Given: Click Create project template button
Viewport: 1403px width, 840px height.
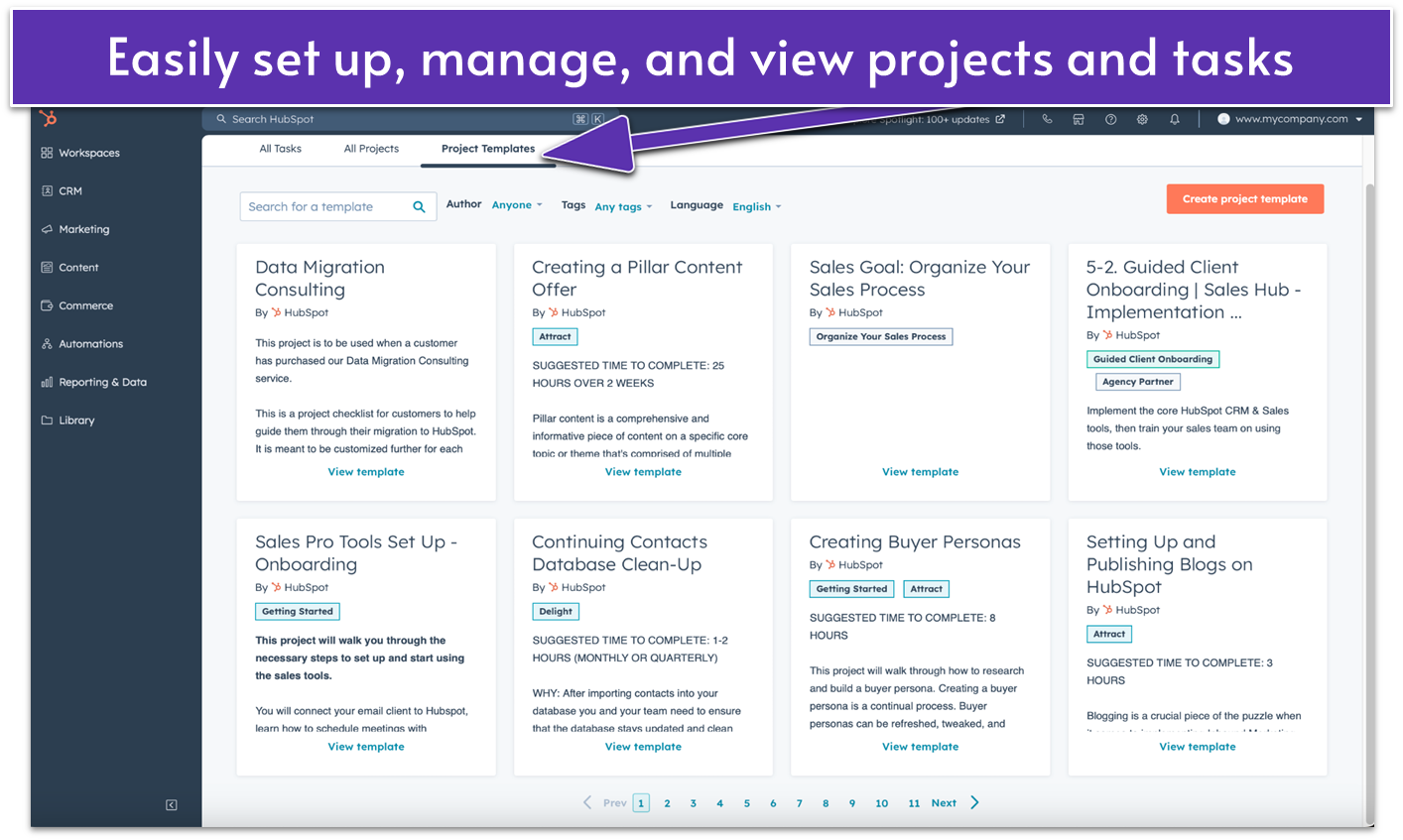Looking at the screenshot, I should point(1245,199).
